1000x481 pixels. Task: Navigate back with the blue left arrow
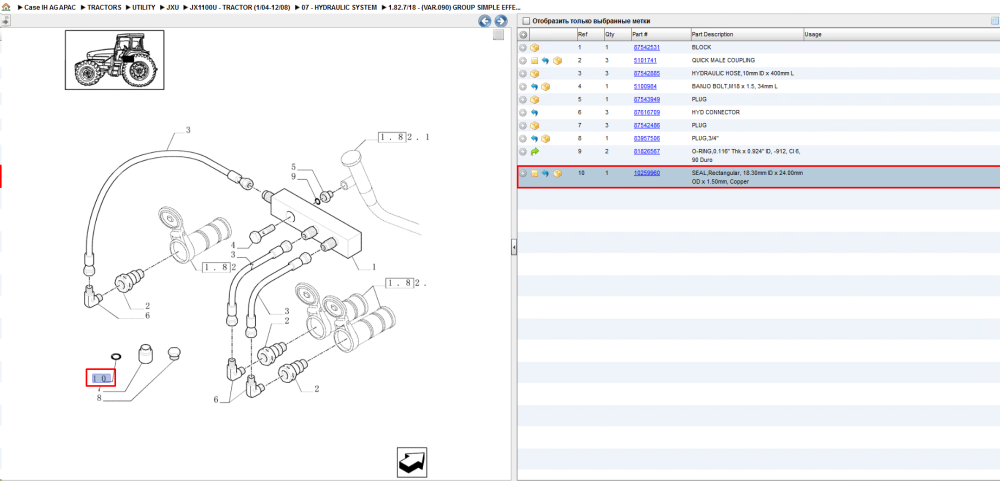[485, 21]
